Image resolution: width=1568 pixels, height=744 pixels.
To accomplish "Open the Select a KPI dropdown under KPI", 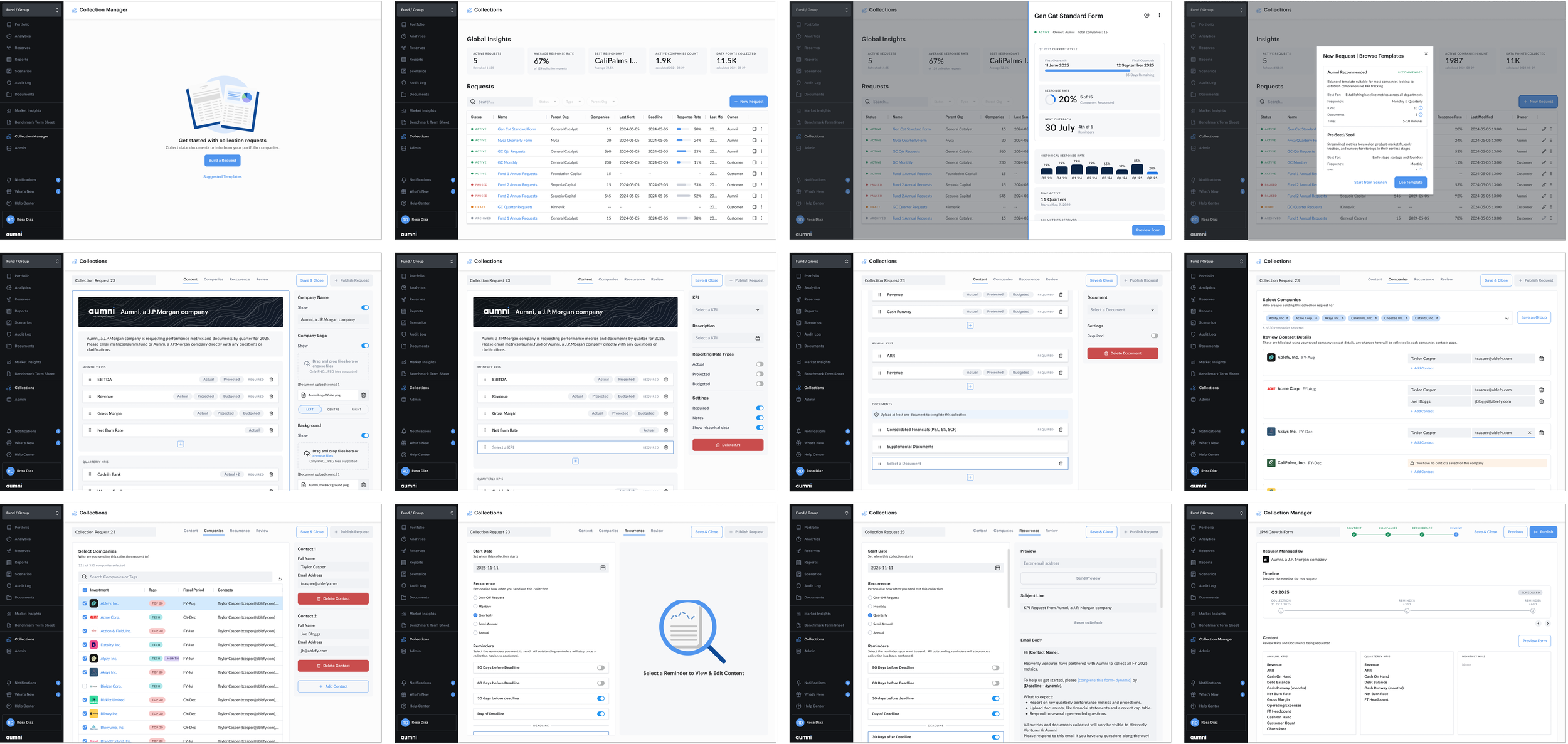I will pos(728,310).
